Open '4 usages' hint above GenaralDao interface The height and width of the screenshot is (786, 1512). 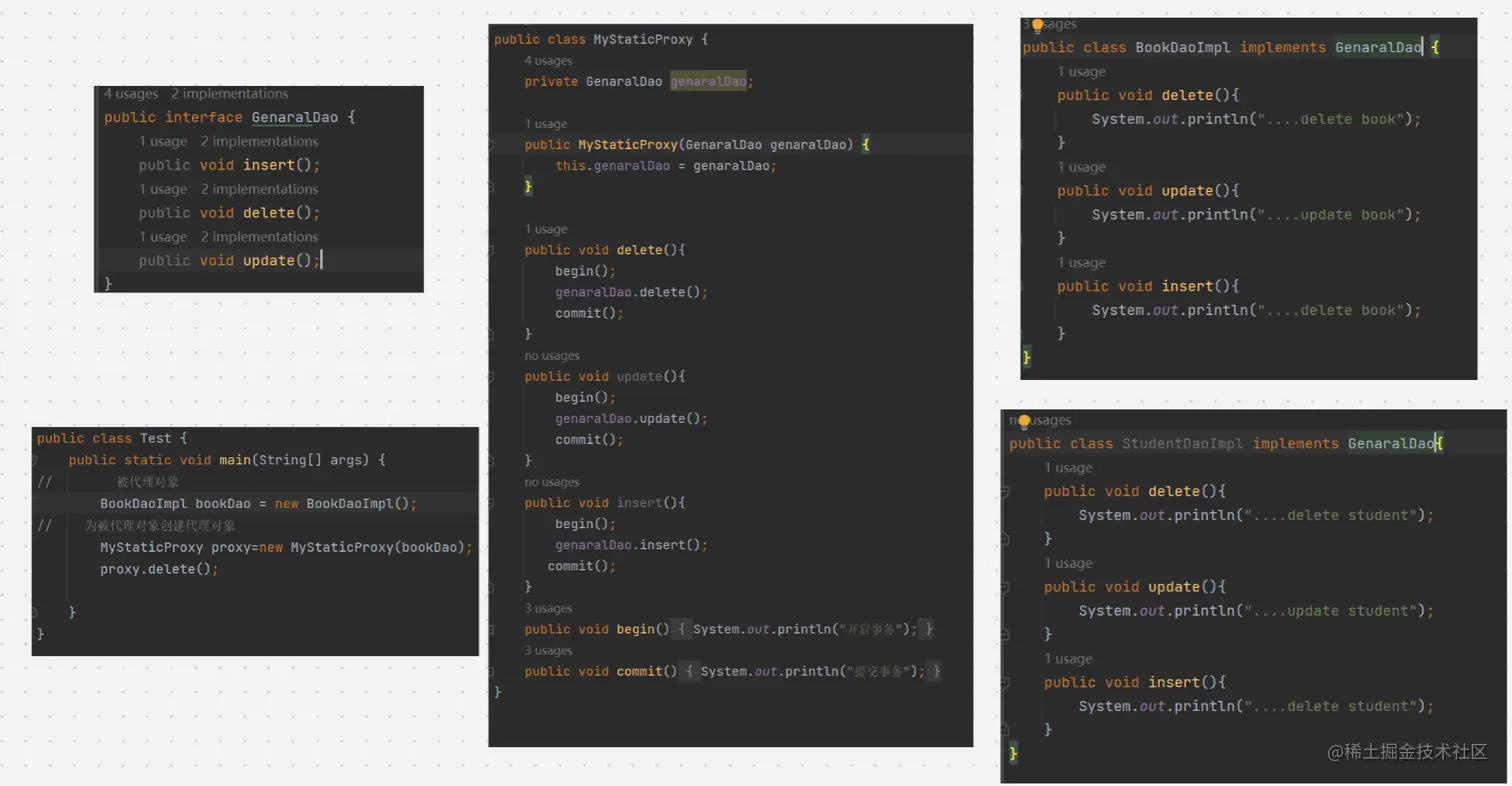[131, 94]
